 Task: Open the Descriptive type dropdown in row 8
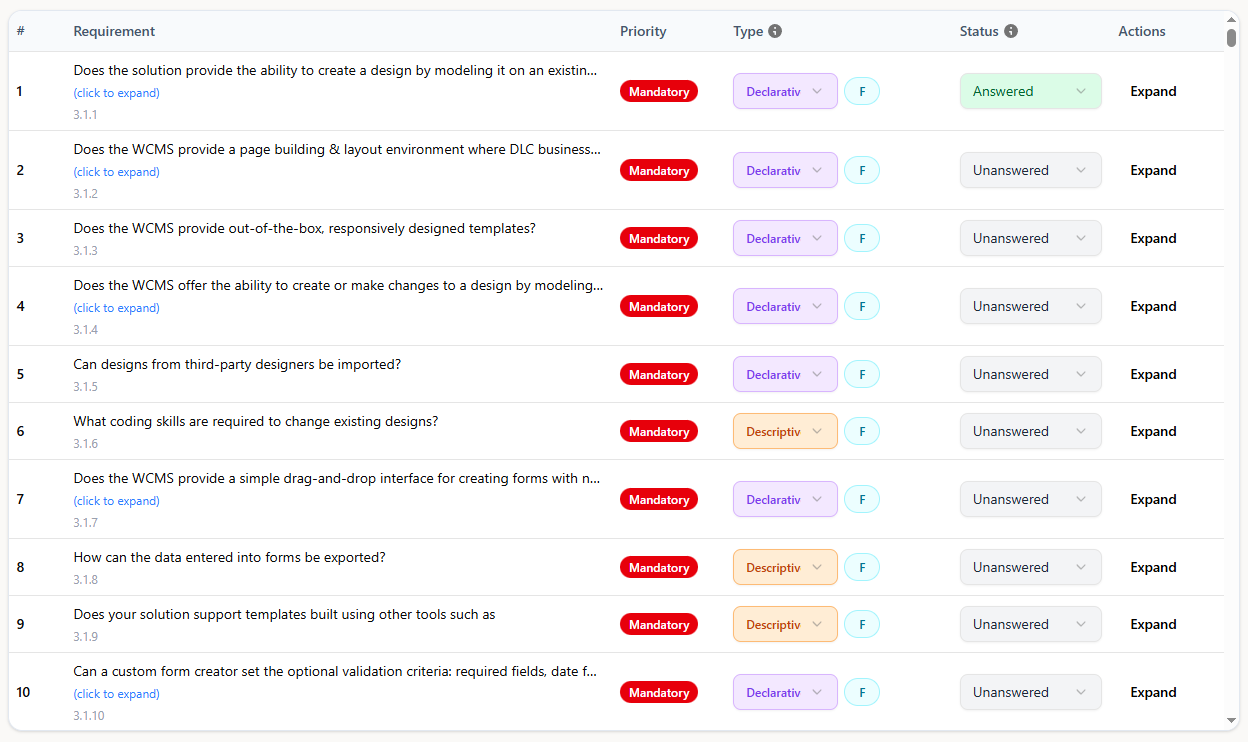[x=785, y=567]
